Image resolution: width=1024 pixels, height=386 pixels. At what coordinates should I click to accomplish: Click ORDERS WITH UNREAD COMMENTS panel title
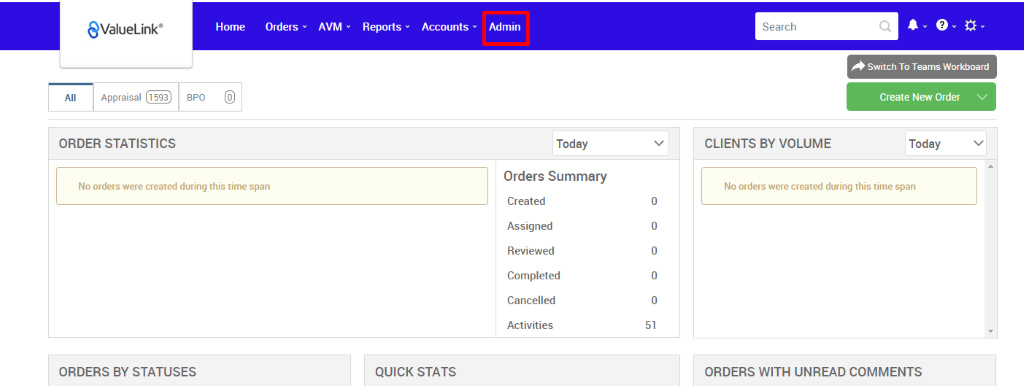coord(813,372)
